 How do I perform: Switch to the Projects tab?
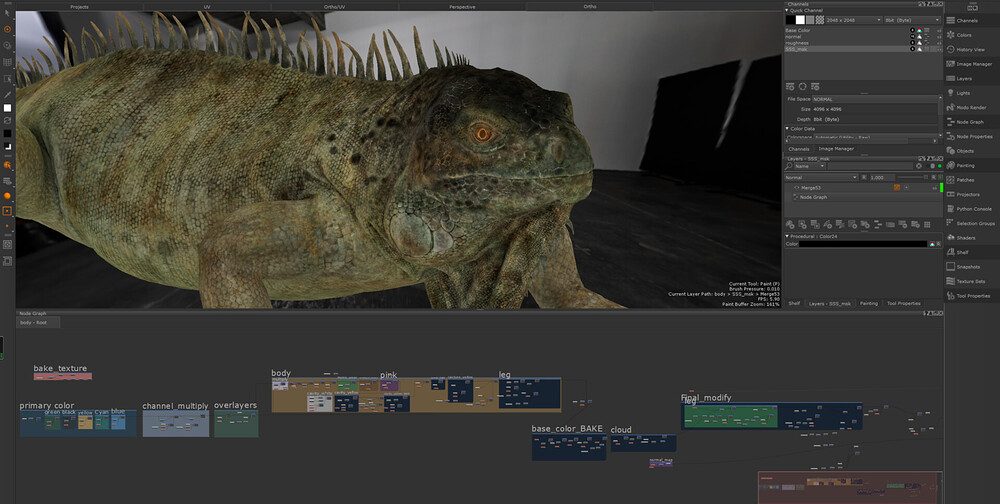[x=79, y=6]
